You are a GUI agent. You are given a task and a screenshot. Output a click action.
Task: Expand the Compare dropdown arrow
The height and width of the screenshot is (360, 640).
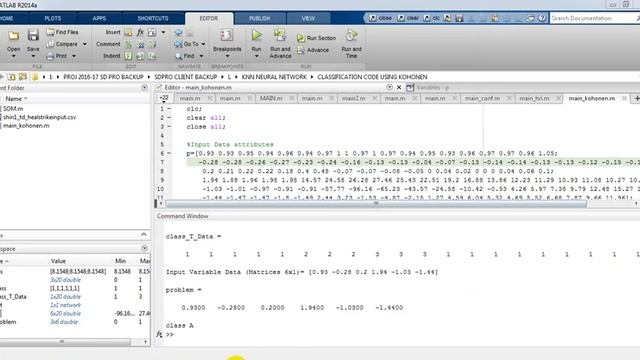[84, 44]
